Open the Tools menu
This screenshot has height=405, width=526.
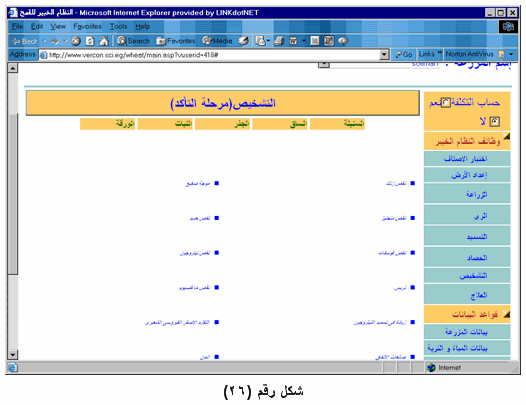tap(118, 26)
